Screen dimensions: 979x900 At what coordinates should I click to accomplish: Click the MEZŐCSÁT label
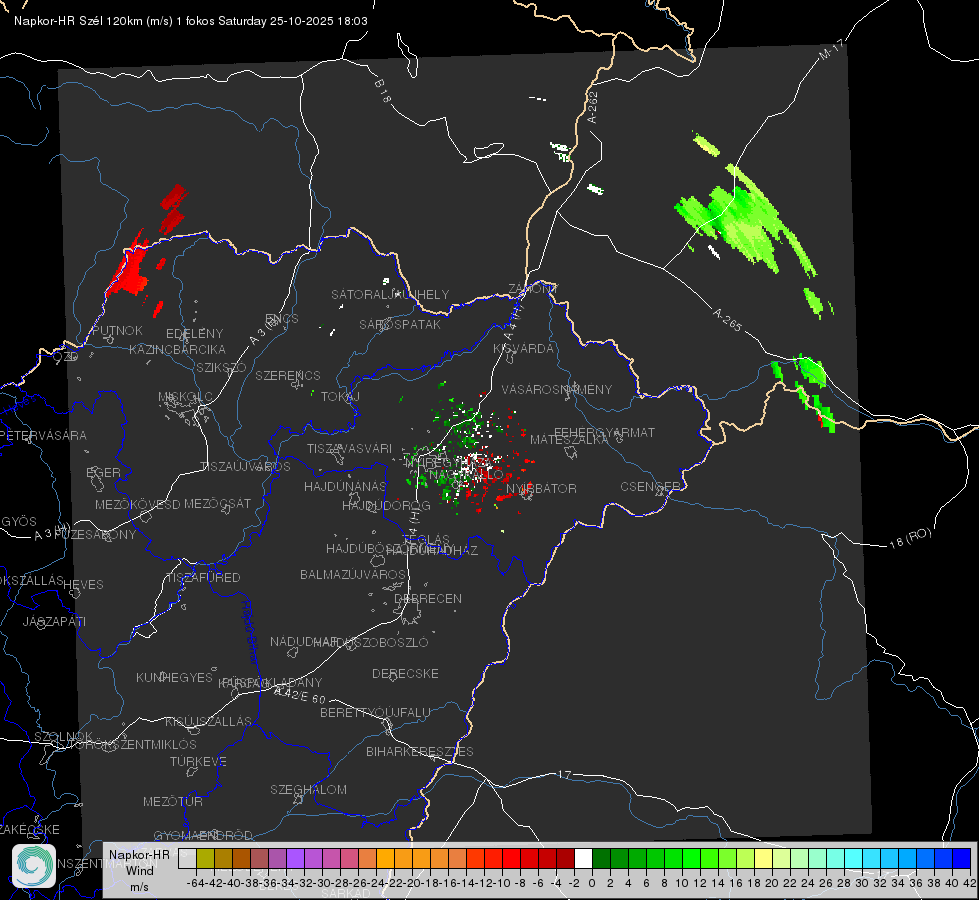click(x=217, y=503)
